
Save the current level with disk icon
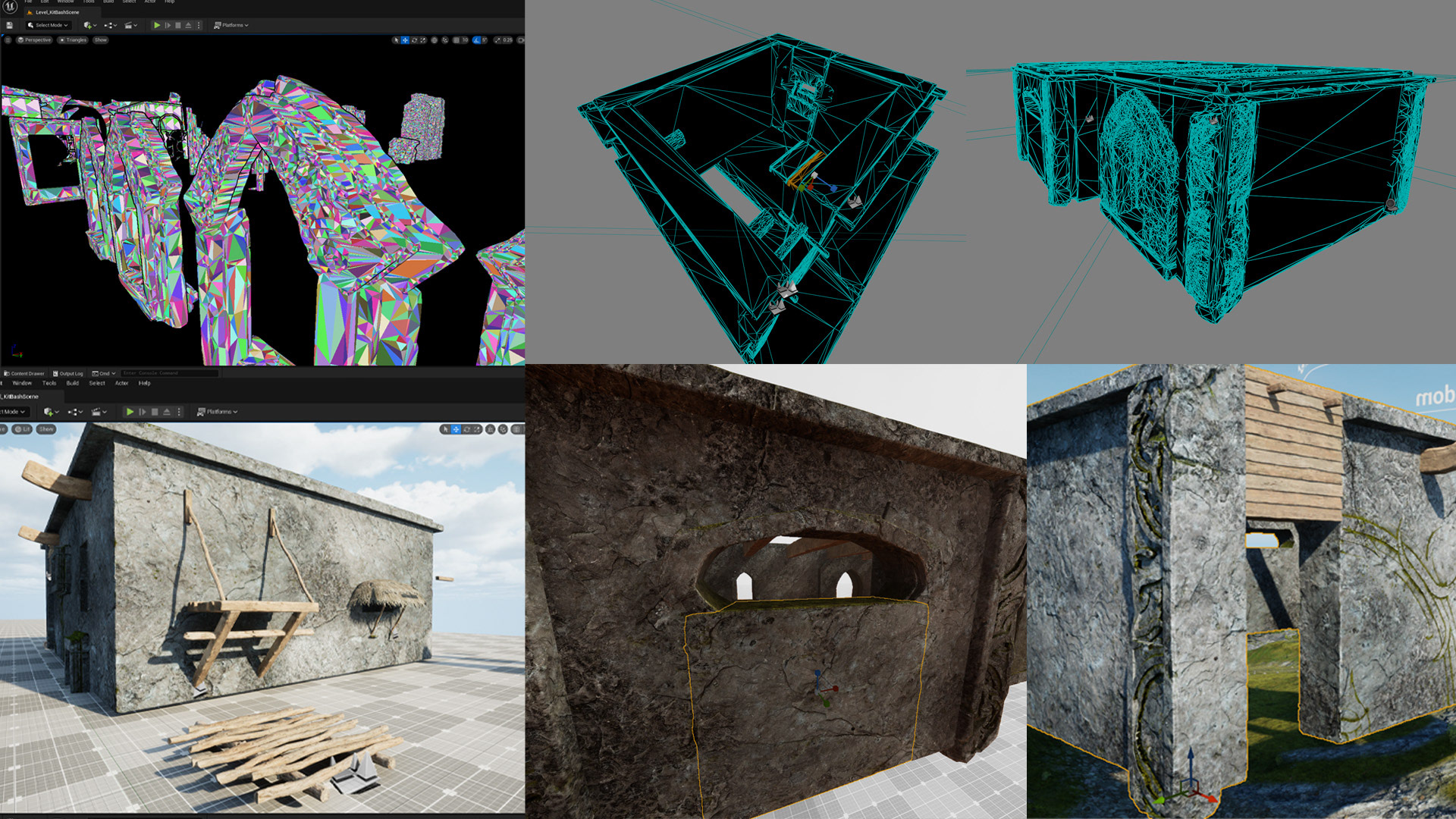tap(10, 25)
